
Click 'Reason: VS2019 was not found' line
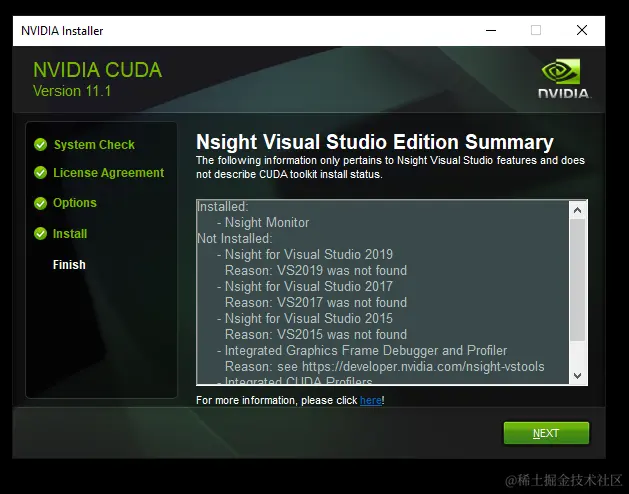pos(316,270)
